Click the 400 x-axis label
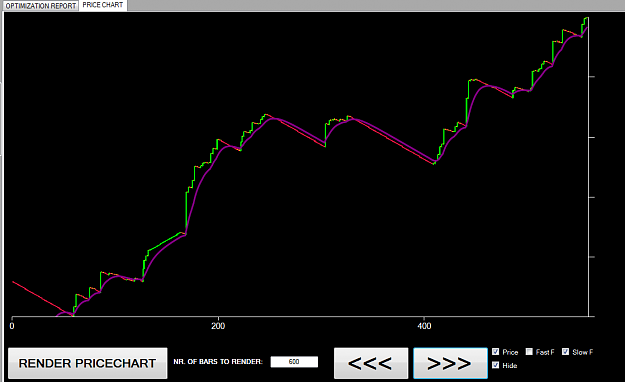Image resolution: width=625 pixels, height=382 pixels. 424,326
